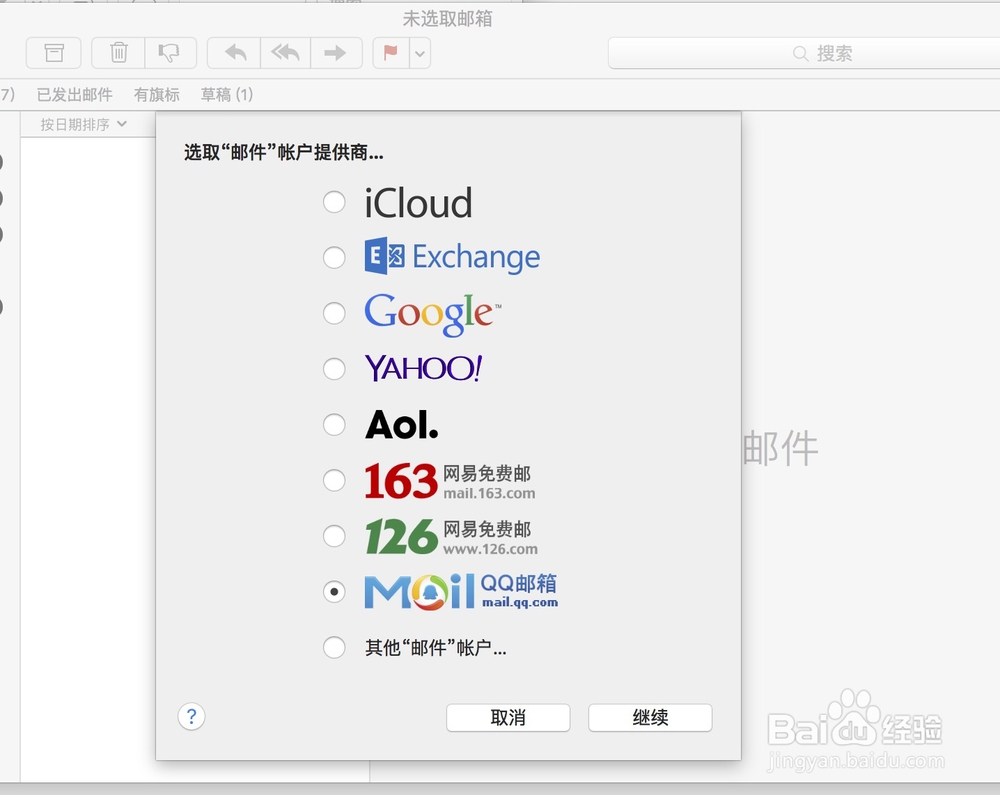Click the Forward arrow icon

point(335,52)
